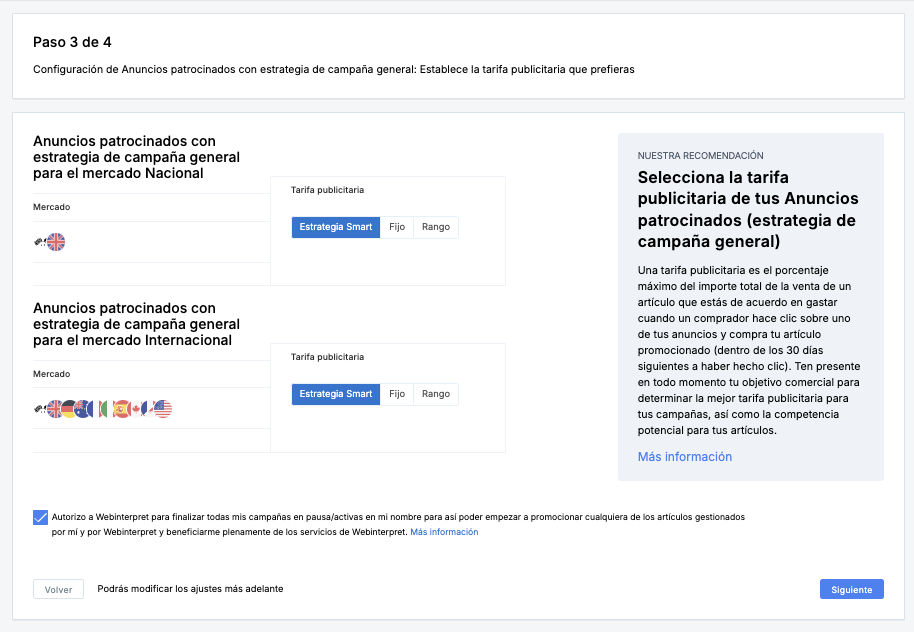Viewport: 914px width, 632px height.
Task: Click the German flag in the Internacional market
Action: click(70, 409)
